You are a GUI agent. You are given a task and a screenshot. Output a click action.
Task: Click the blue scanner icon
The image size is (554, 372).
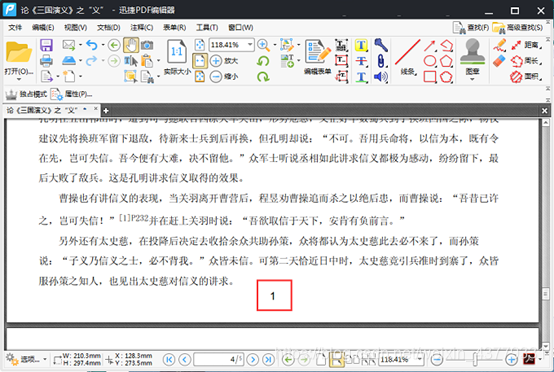69,61
